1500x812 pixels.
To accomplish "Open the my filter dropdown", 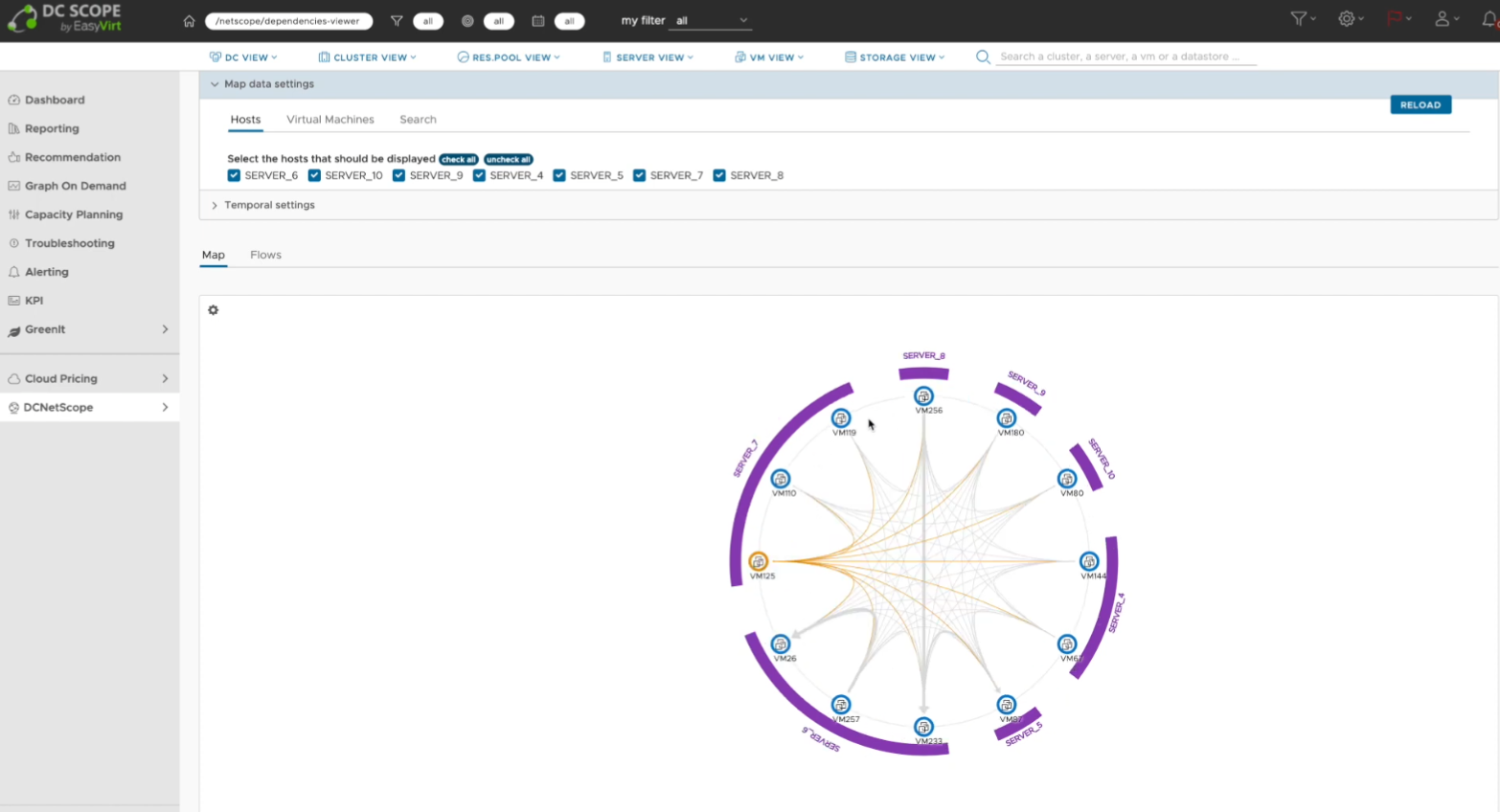I will (x=711, y=21).
